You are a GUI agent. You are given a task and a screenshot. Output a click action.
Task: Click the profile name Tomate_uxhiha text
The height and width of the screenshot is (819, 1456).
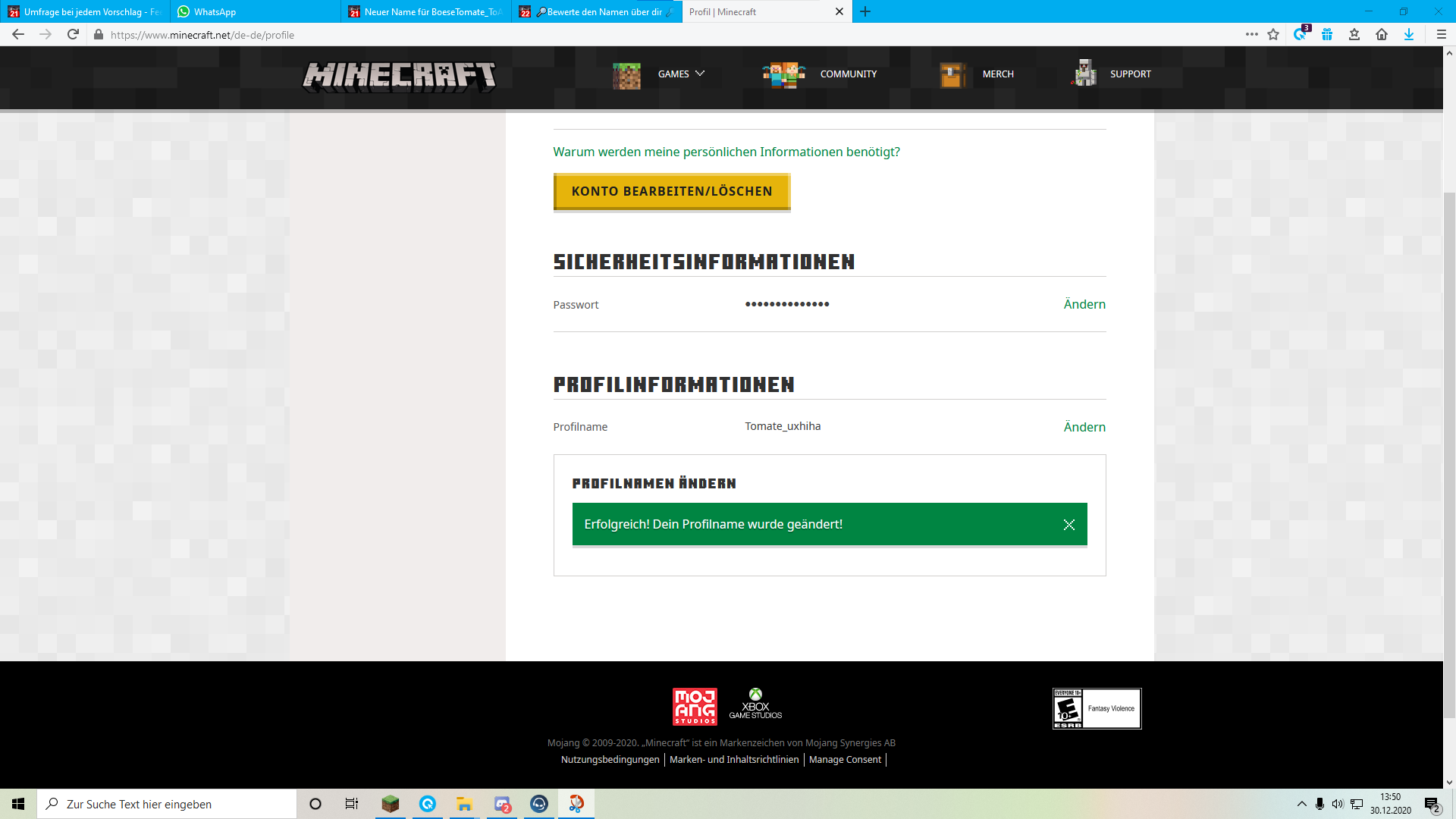point(783,426)
